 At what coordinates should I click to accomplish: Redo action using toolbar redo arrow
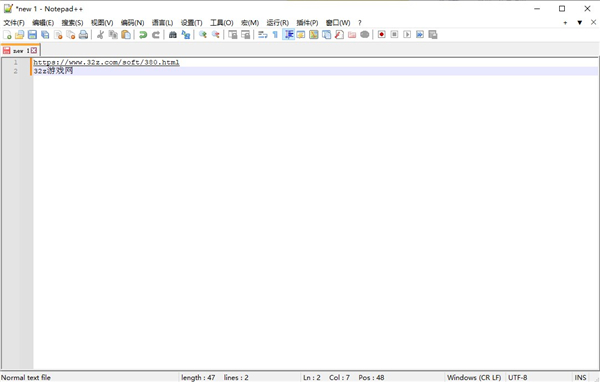tap(156, 35)
